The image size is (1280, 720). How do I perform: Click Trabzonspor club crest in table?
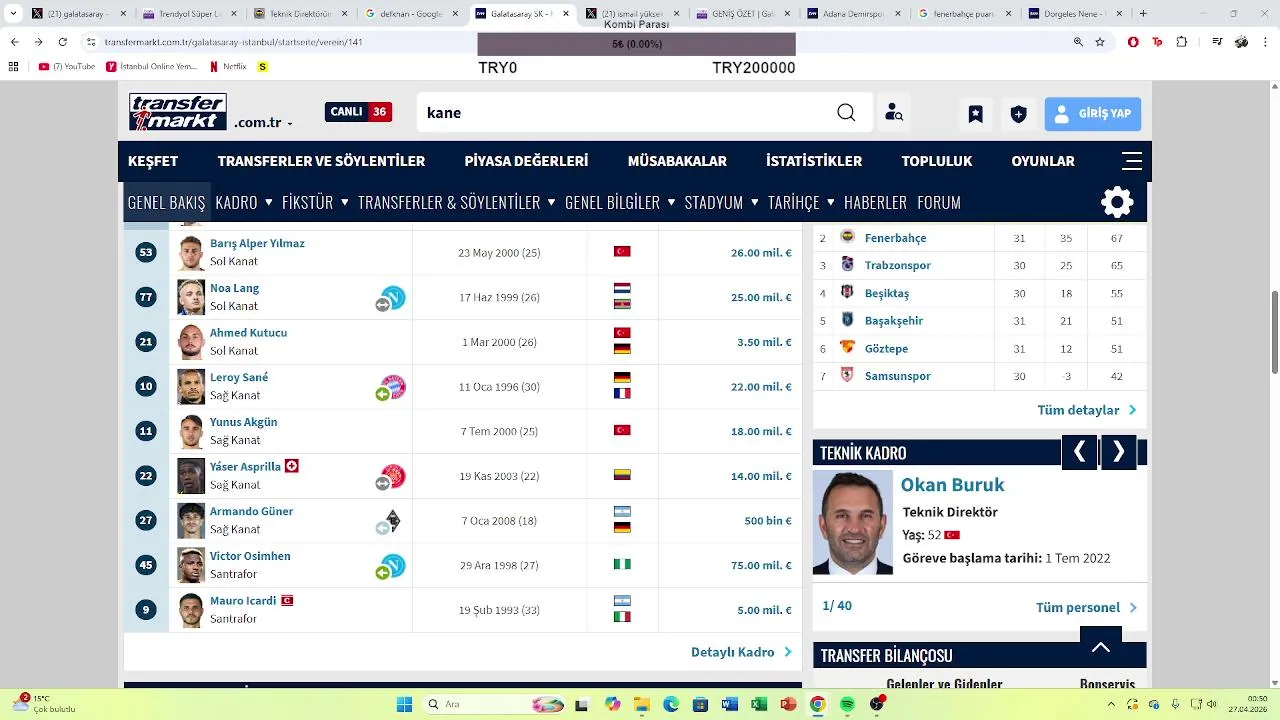848,265
